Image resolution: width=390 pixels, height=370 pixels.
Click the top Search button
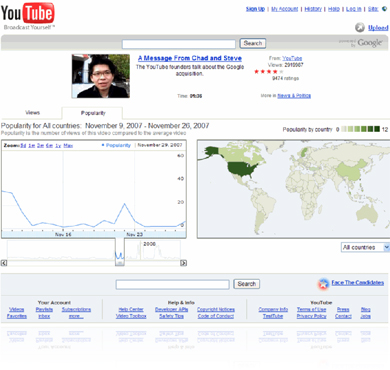tap(253, 43)
